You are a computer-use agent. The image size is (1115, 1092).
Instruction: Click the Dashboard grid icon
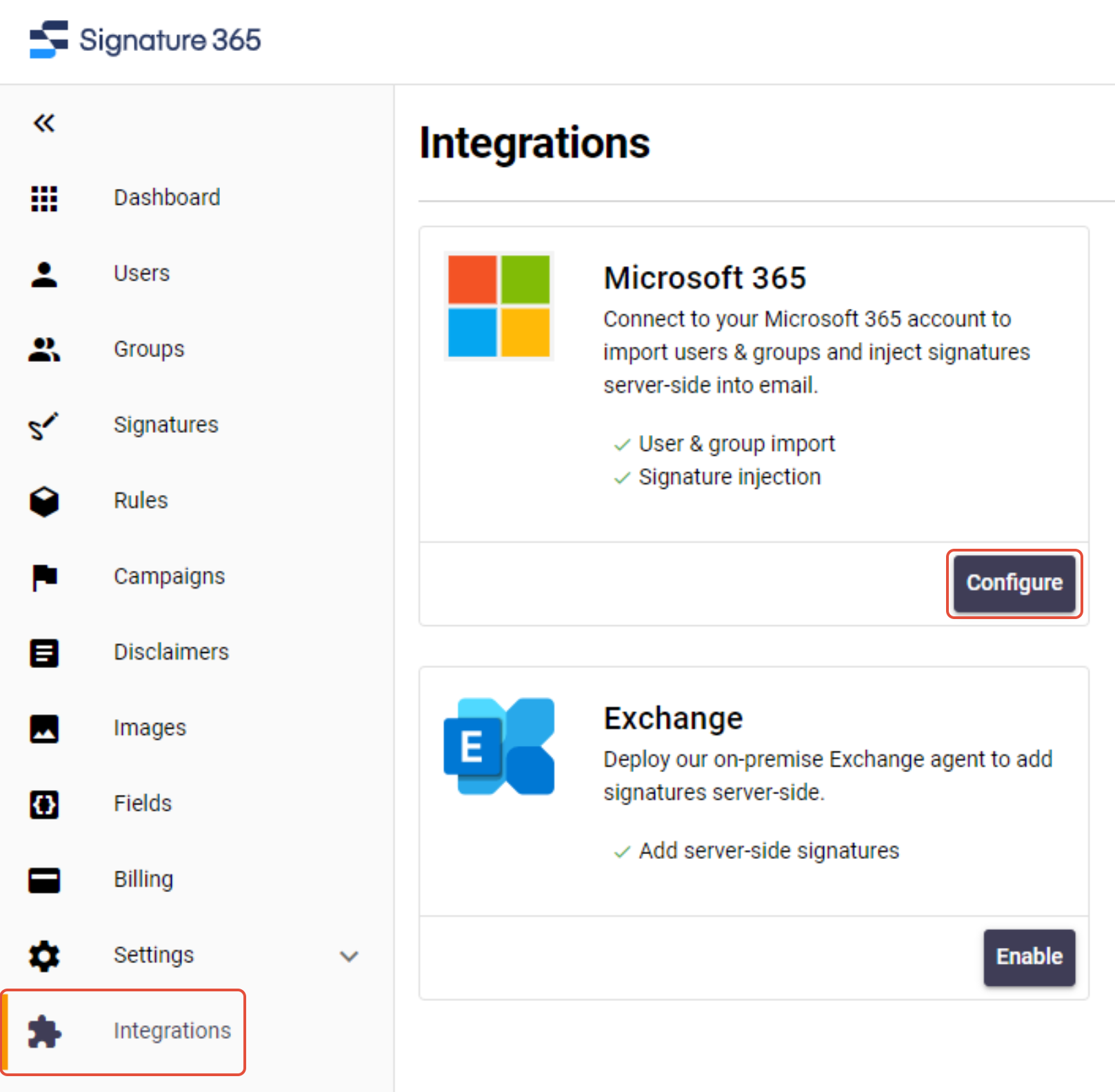point(44,199)
